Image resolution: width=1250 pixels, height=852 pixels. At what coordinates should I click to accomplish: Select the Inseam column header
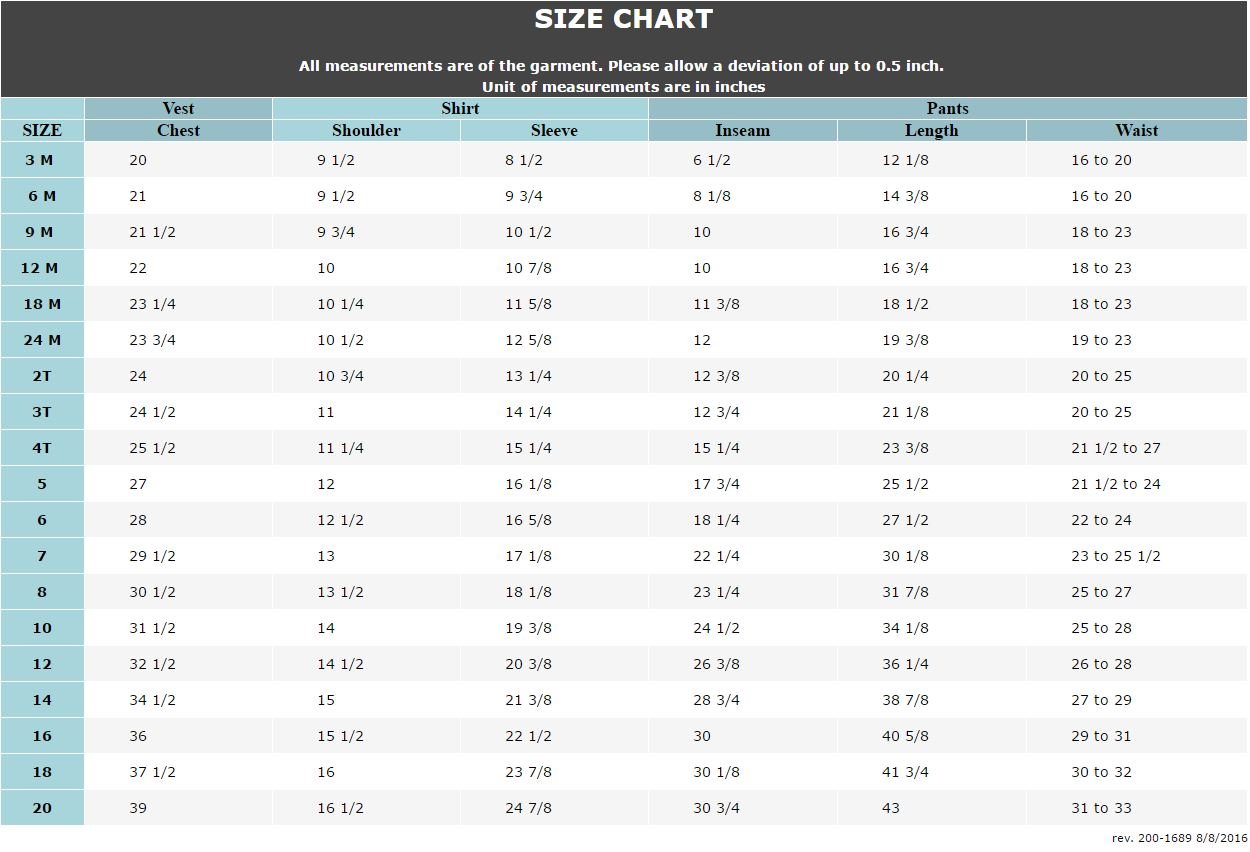[x=742, y=130]
